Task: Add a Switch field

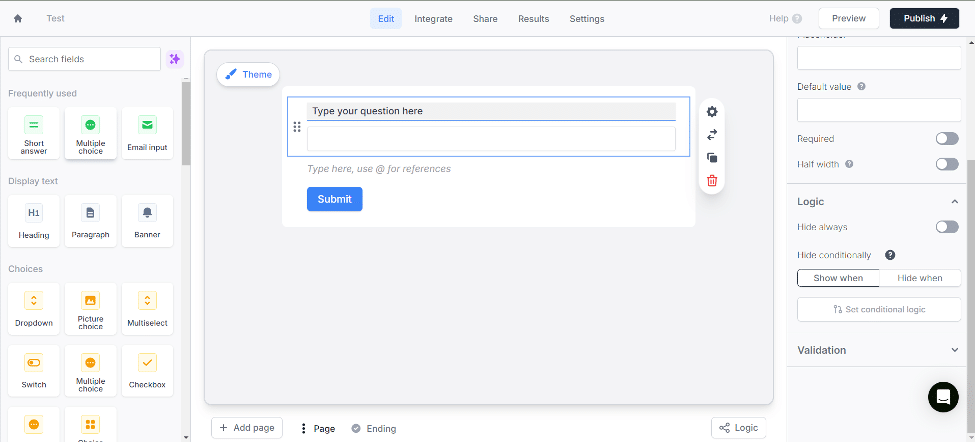Action: [34, 371]
